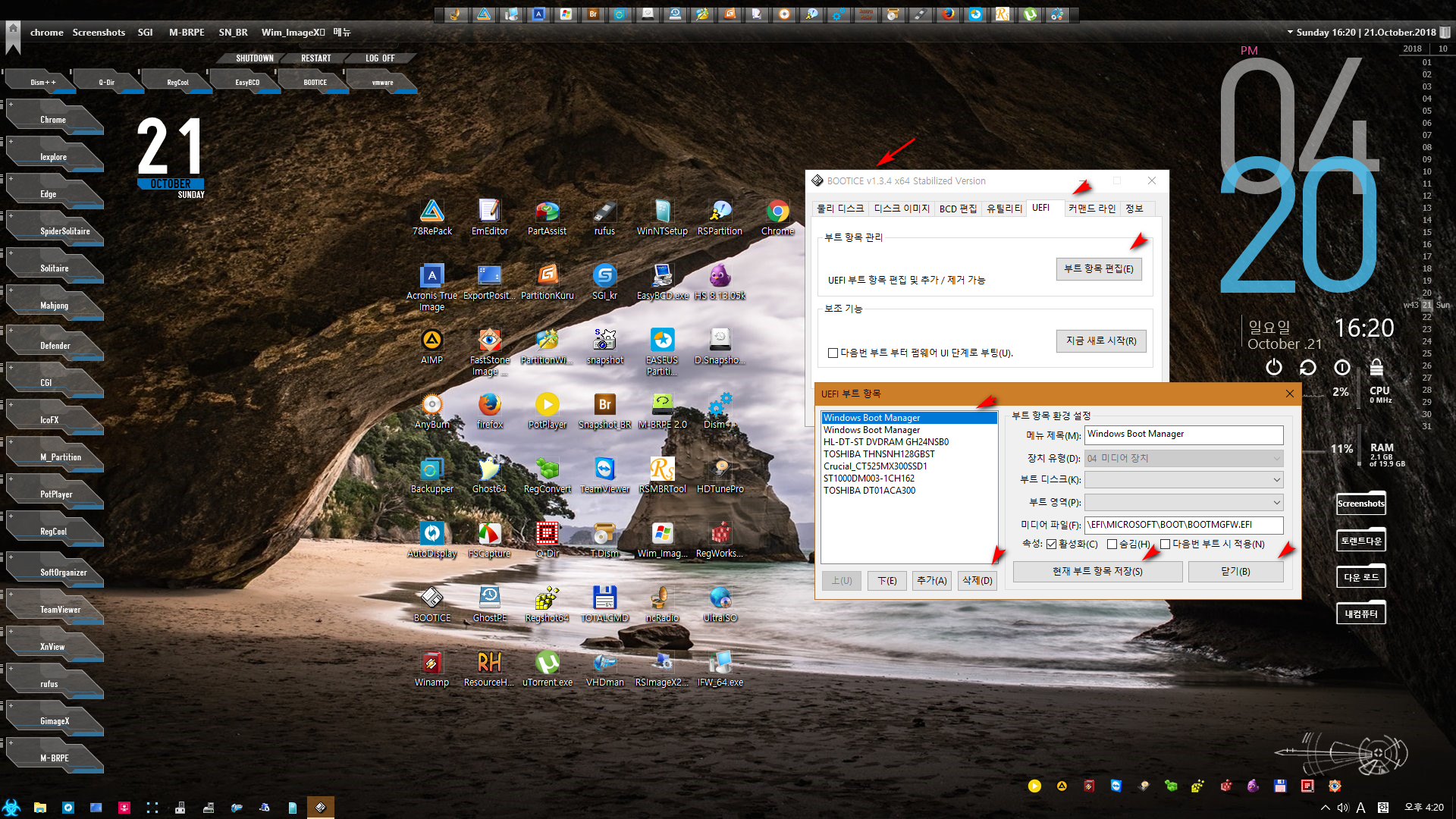Click the RESTART skin menu item
This screenshot has height=819, width=1456.
click(315, 58)
